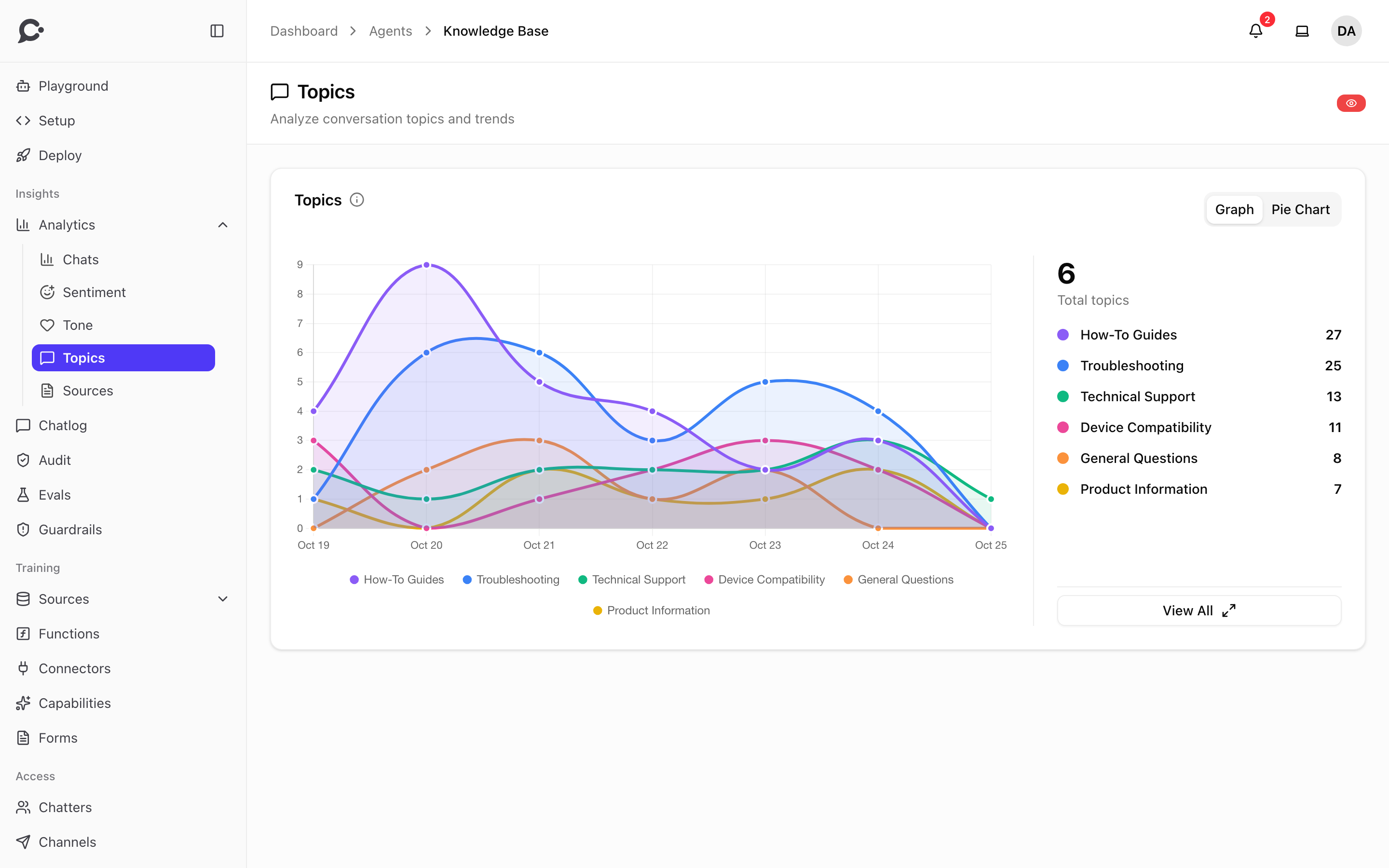1389x868 pixels.
Task: Open Connectors page
Action: [123, 668]
